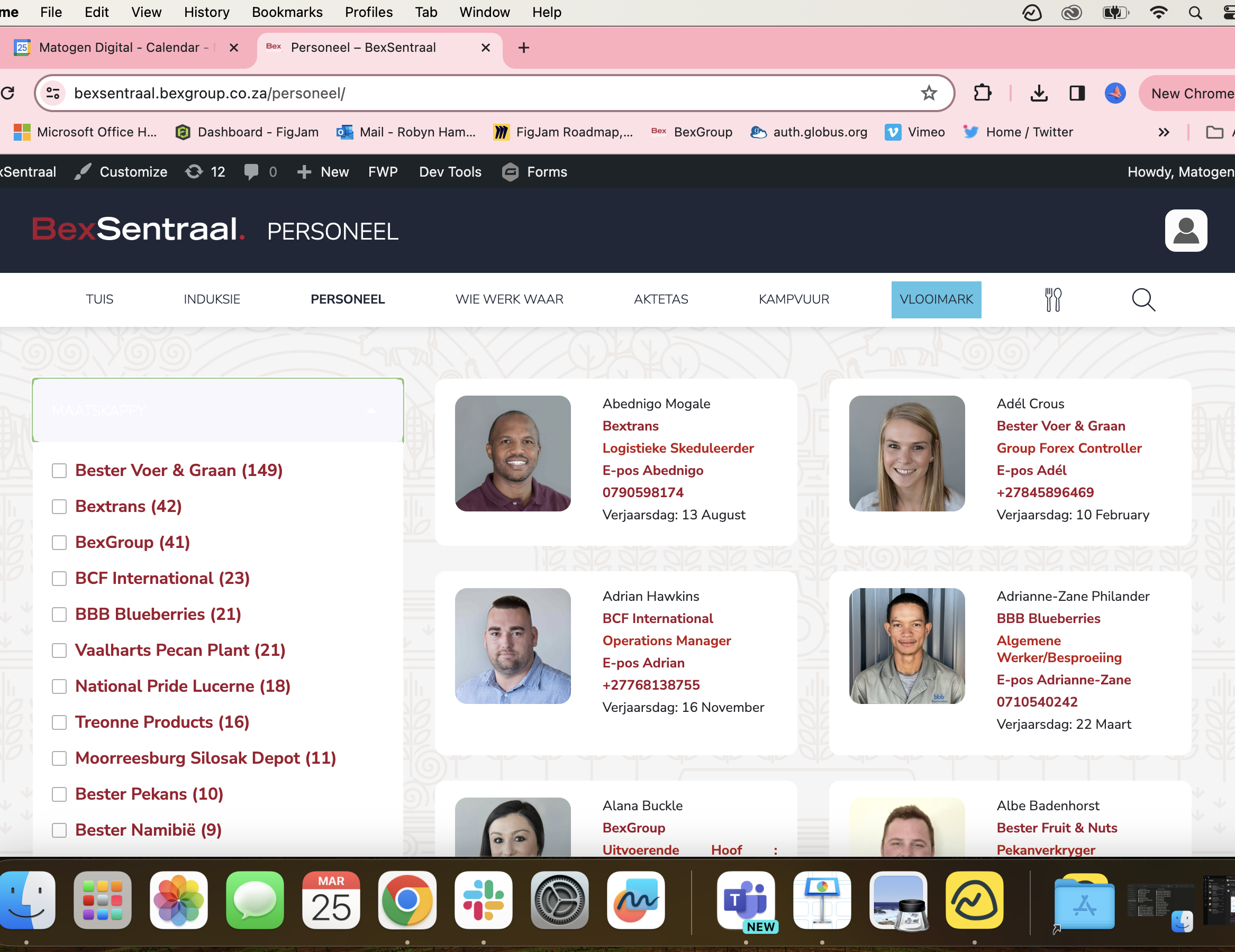Open the Bookmarks menu in menu bar
This screenshot has height=952, width=1235.
pyautogui.click(x=287, y=13)
